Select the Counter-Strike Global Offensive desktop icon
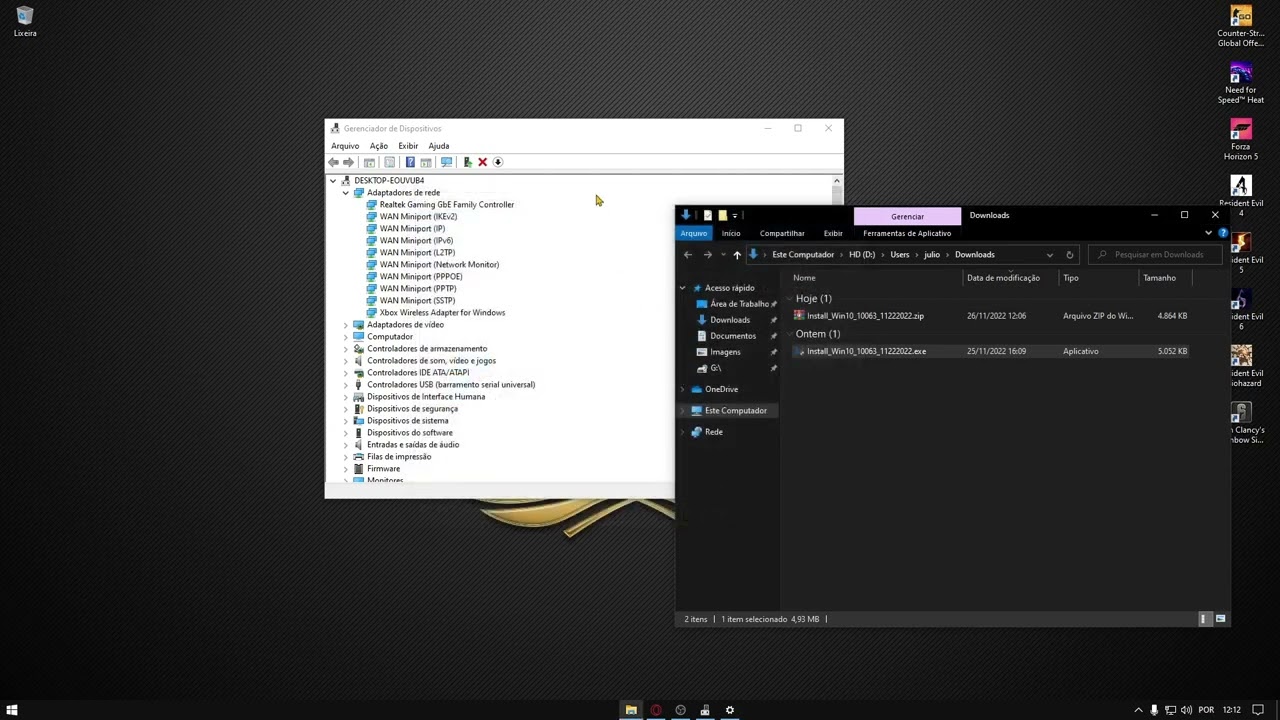The height and width of the screenshot is (720, 1280). [x=1241, y=27]
